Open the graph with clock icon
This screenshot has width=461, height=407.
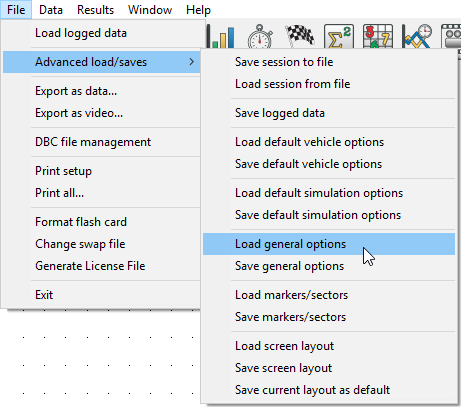(417, 37)
